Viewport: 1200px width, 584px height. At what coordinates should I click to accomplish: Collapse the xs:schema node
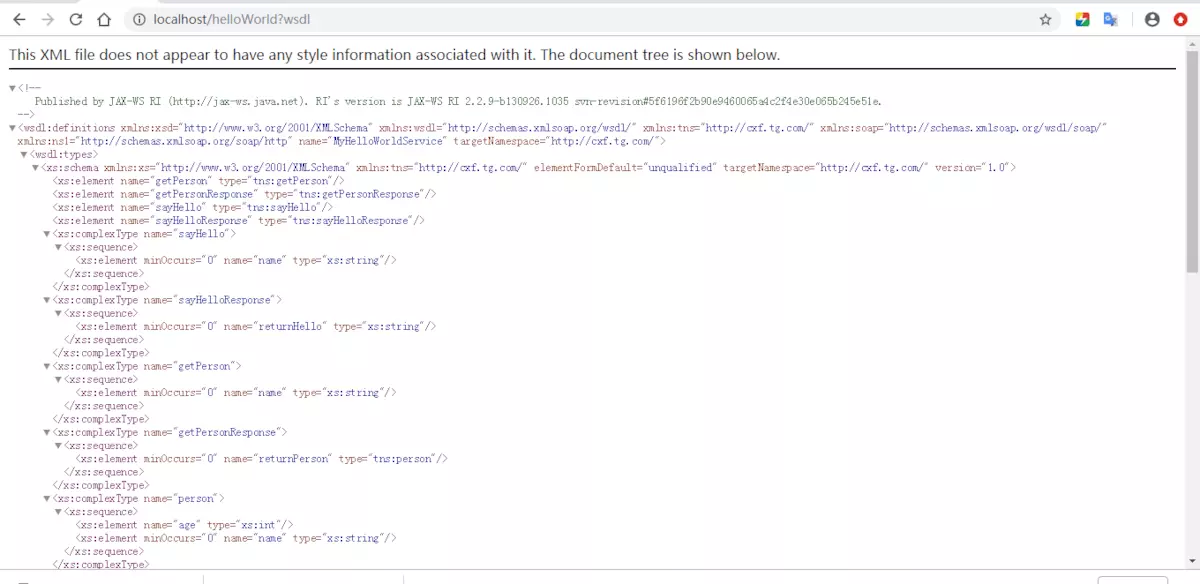[36, 168]
